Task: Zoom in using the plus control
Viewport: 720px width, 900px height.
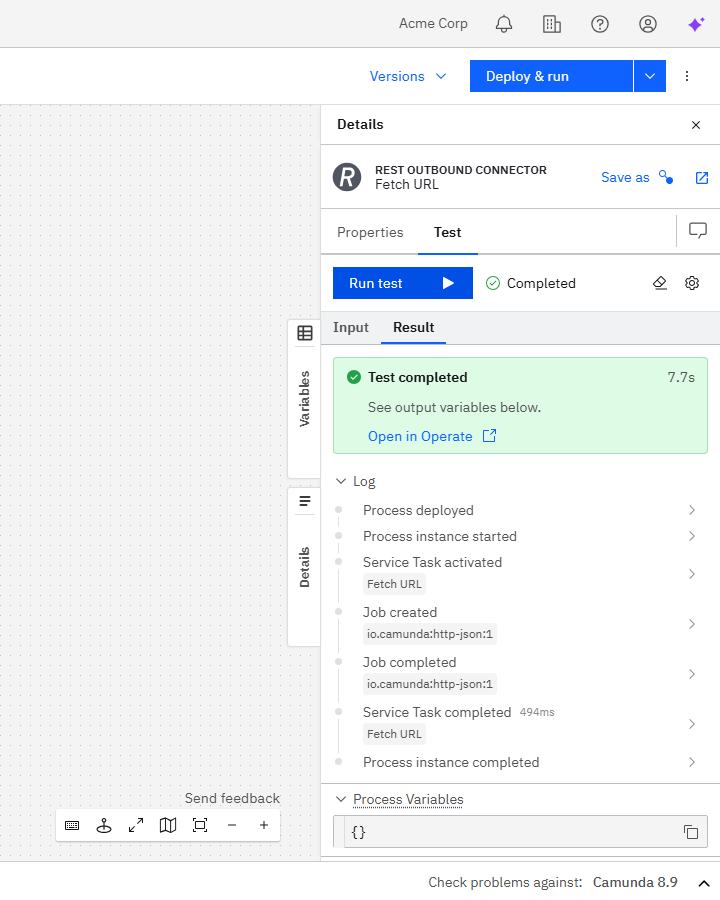Action: pos(263,825)
